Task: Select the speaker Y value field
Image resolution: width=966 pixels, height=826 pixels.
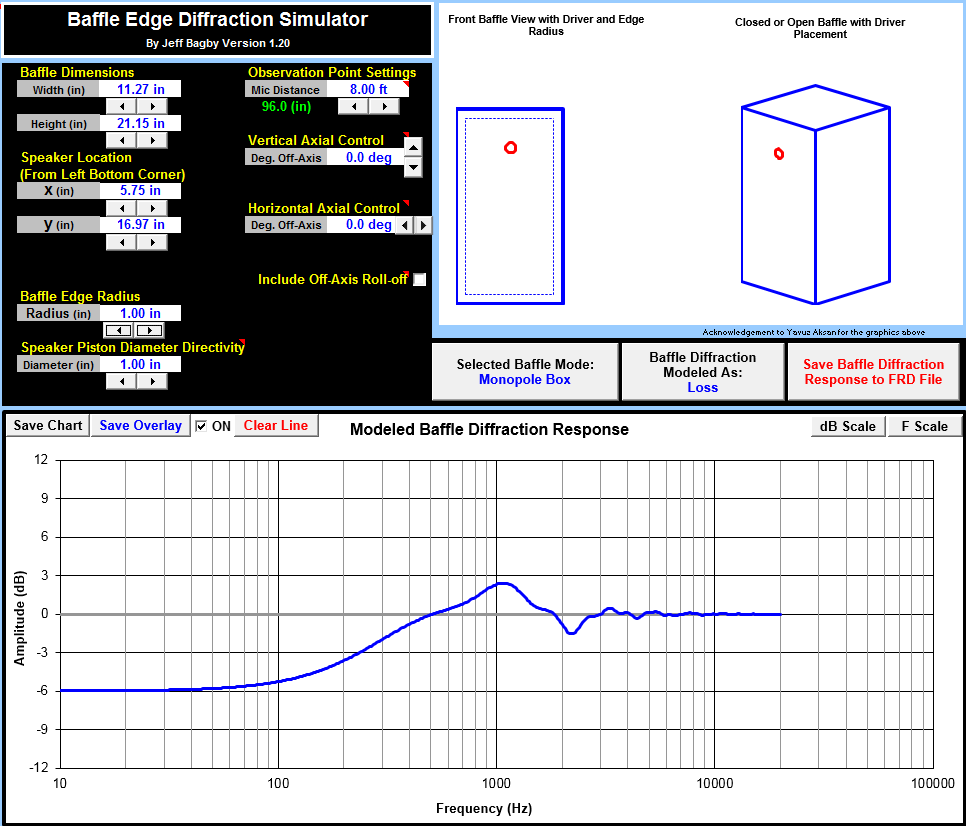Action: tap(140, 225)
